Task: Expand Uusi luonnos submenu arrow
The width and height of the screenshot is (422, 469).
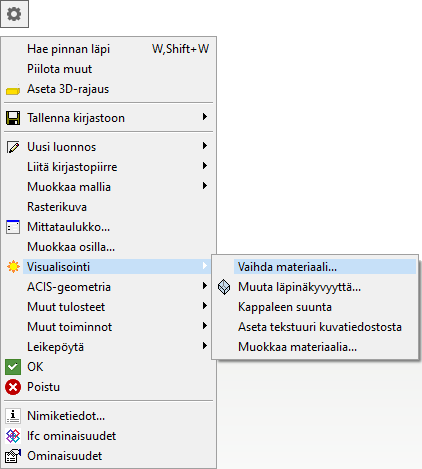Action: pos(205,146)
